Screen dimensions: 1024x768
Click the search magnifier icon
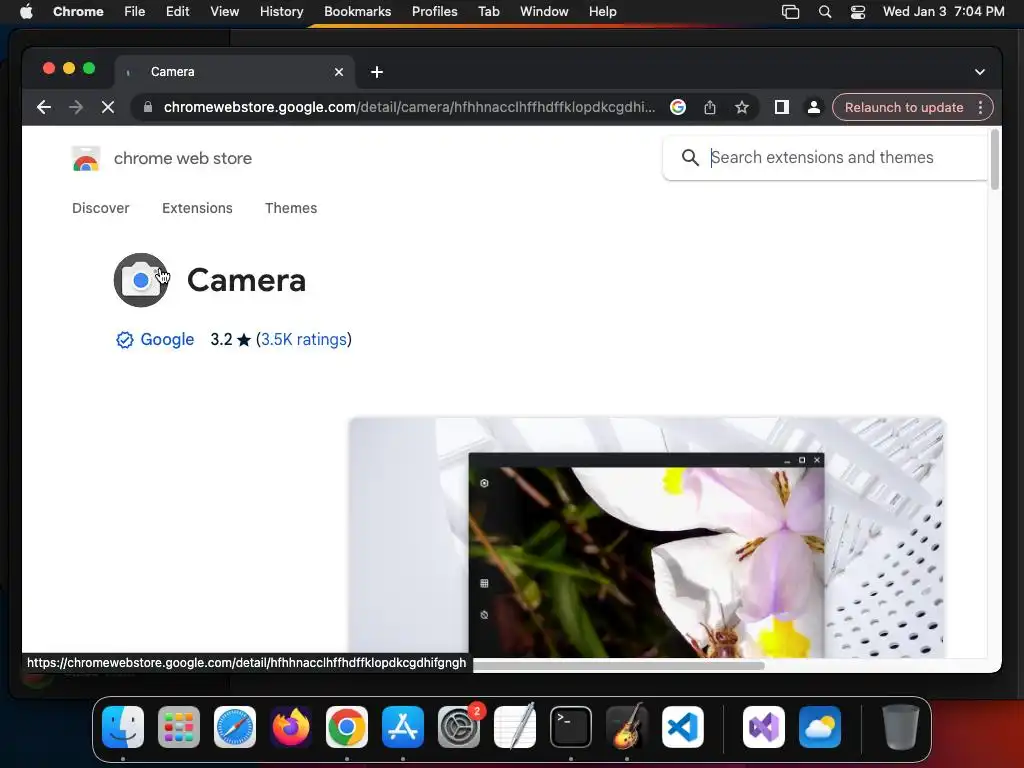(x=690, y=157)
